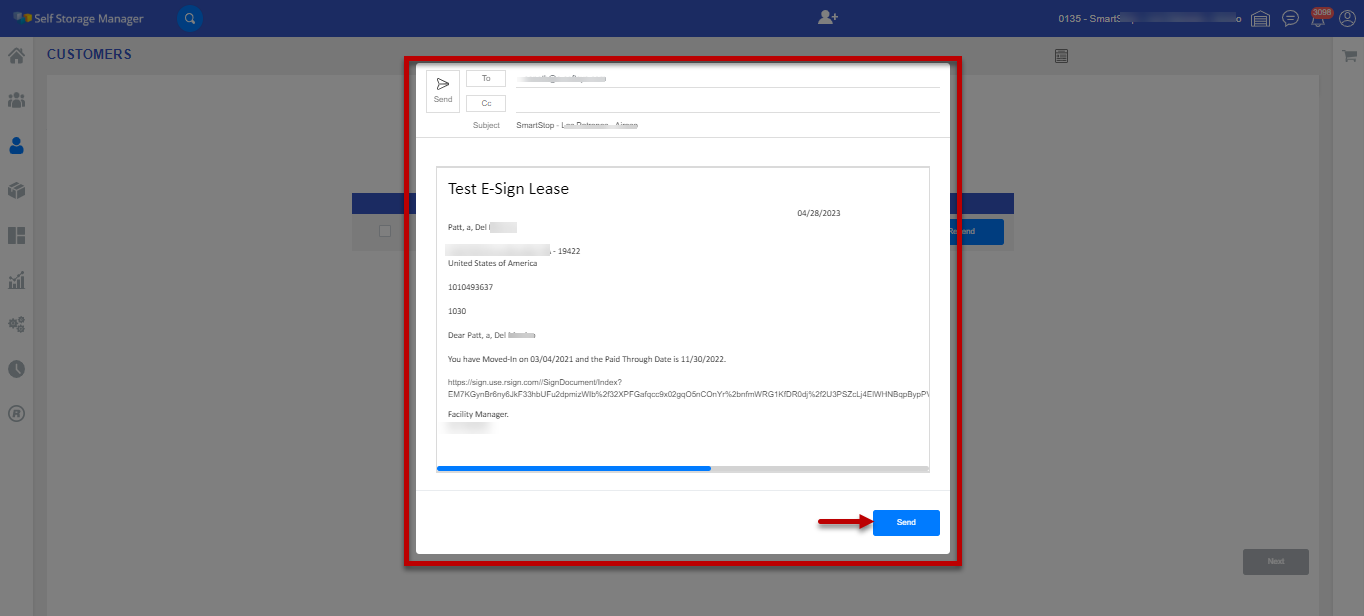
Task: Click the blue Send button at bottom
Action: 906,523
